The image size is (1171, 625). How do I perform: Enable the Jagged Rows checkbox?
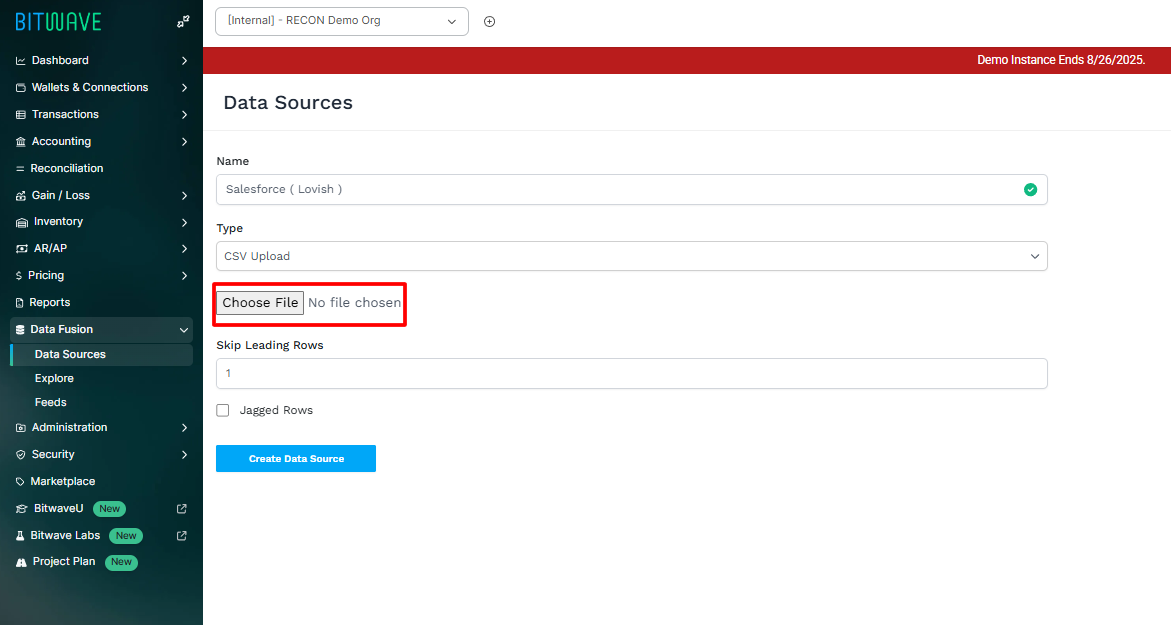[223, 410]
